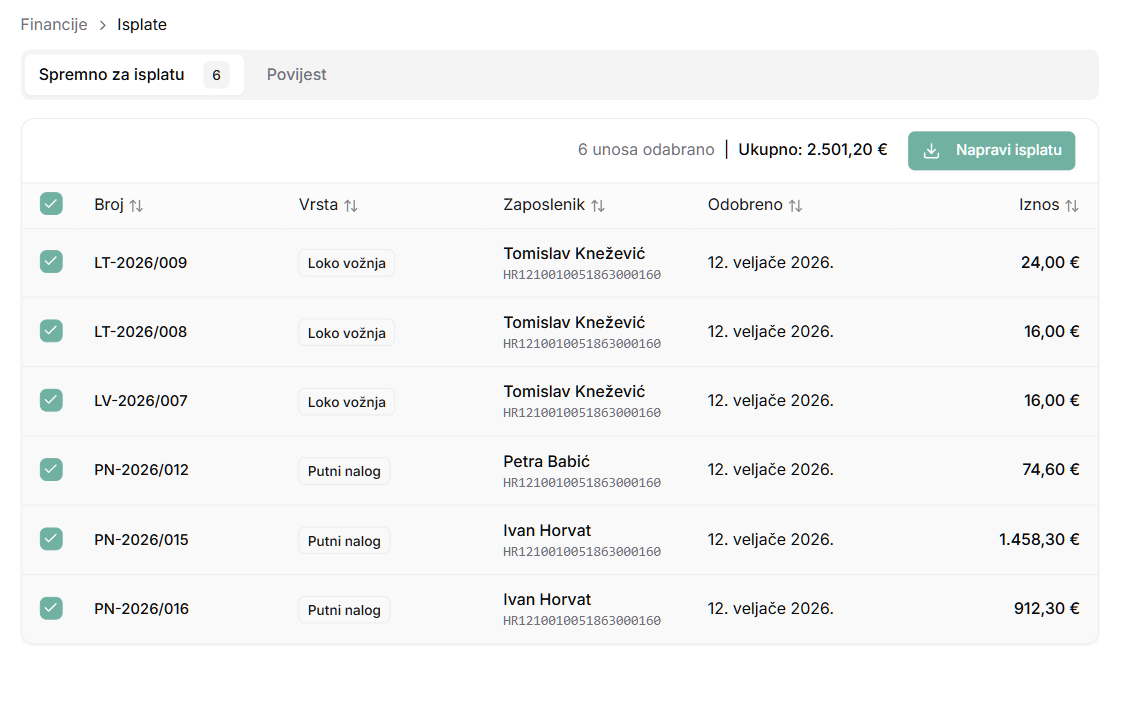Click the 1.458,30 € amount cell
Screen dimensions: 1122x711
point(1039,539)
